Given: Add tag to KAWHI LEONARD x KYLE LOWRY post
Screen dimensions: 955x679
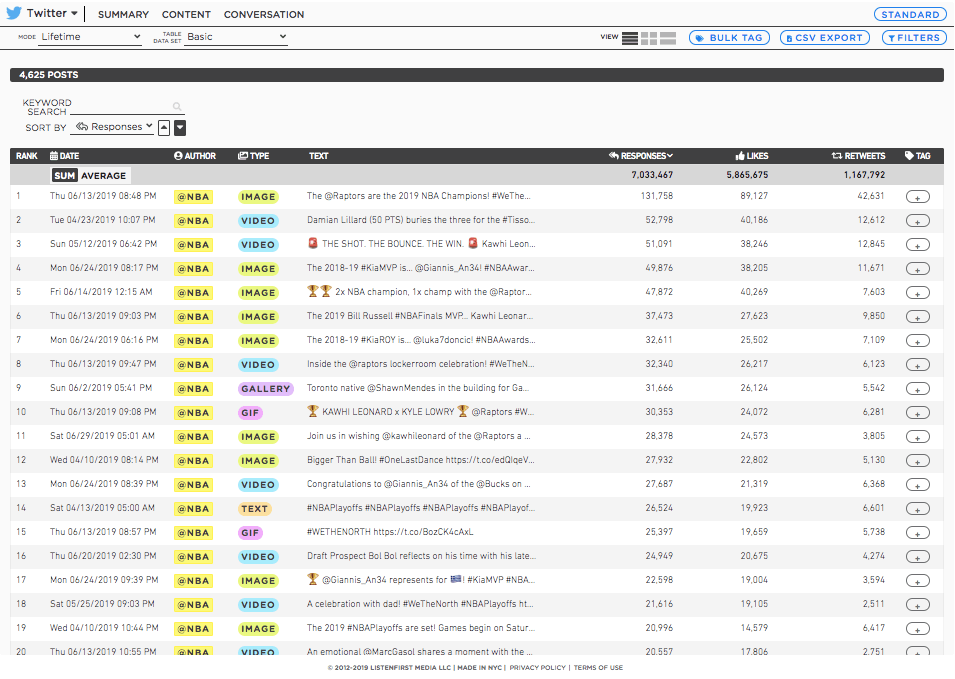Looking at the screenshot, I should click(918, 413).
